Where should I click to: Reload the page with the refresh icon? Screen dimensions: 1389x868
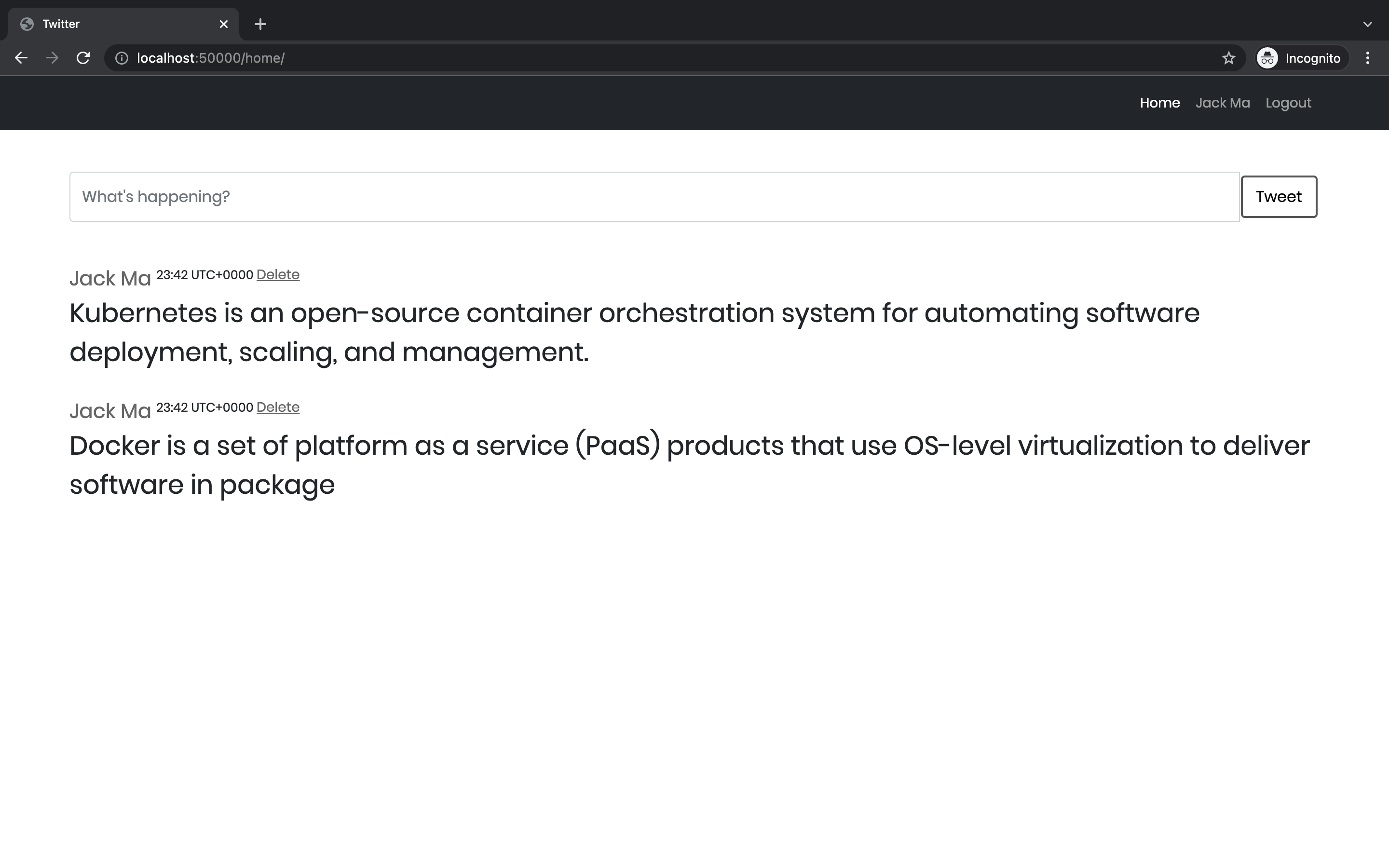point(83,58)
